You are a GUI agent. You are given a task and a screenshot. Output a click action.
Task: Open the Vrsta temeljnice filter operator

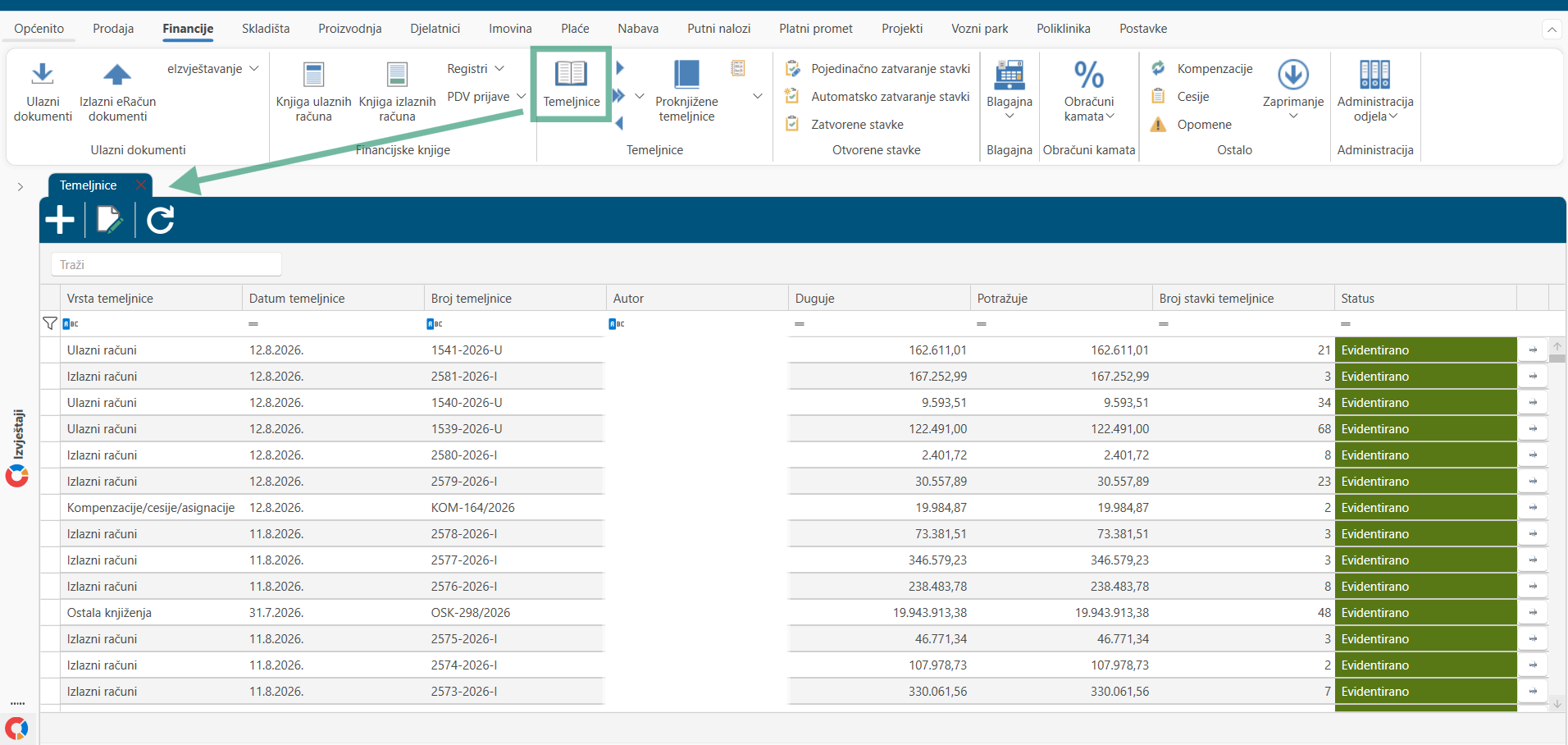[x=71, y=323]
